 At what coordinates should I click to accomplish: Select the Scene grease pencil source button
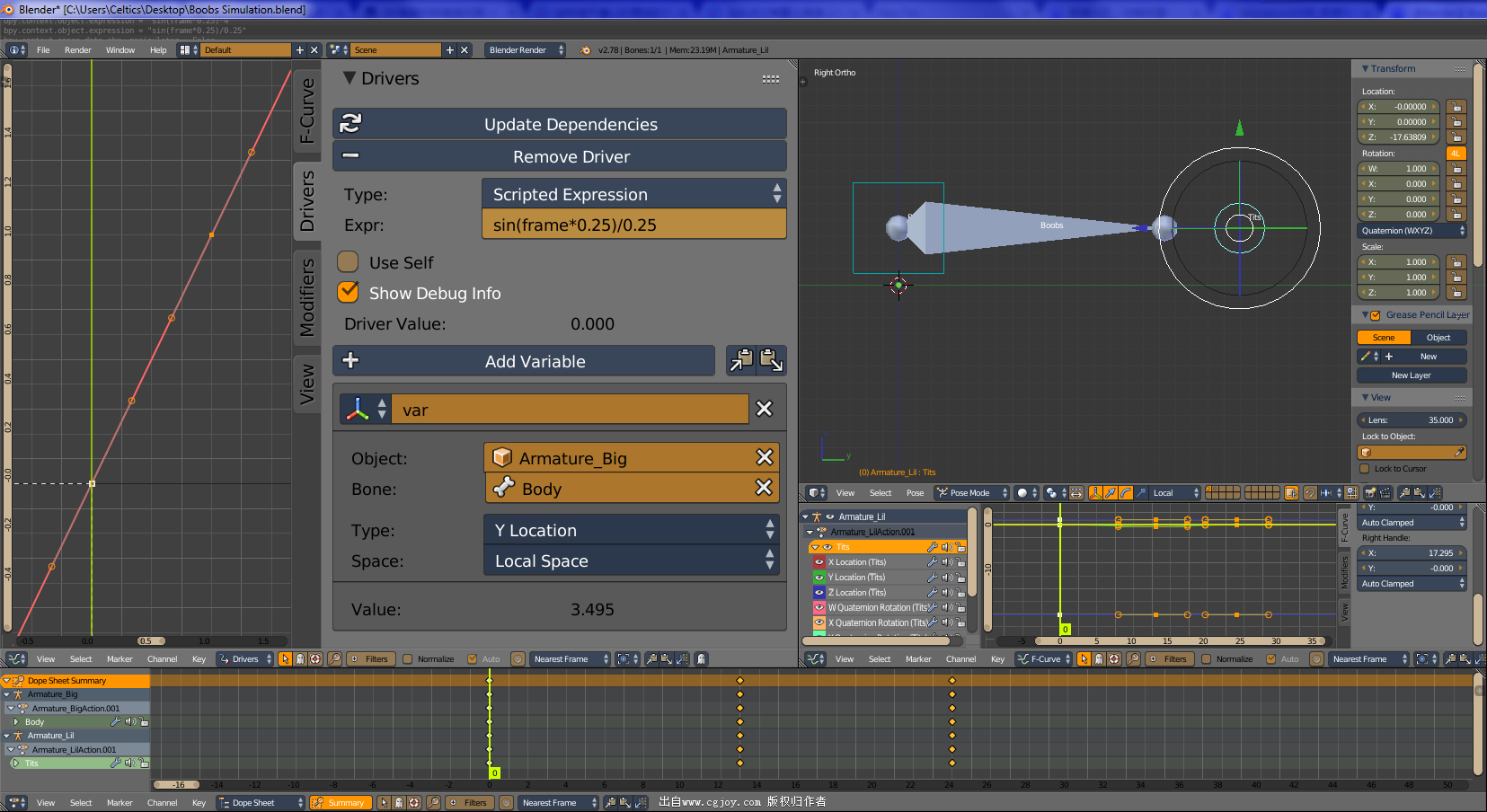pyautogui.click(x=1384, y=338)
